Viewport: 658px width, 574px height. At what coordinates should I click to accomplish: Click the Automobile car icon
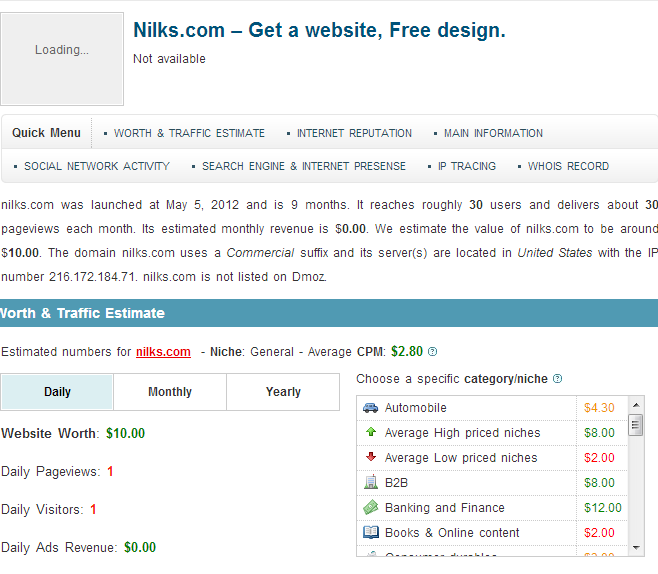[370, 407]
